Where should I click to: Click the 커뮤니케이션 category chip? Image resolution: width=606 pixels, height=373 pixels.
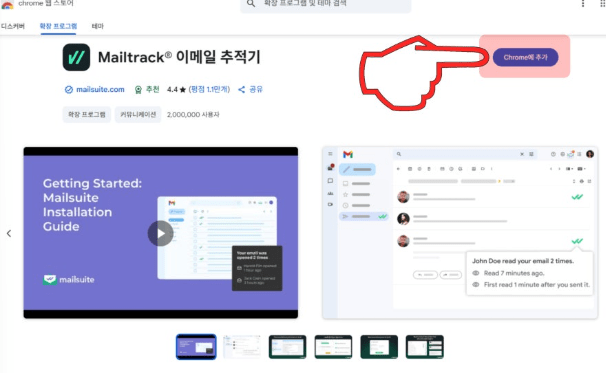138,114
